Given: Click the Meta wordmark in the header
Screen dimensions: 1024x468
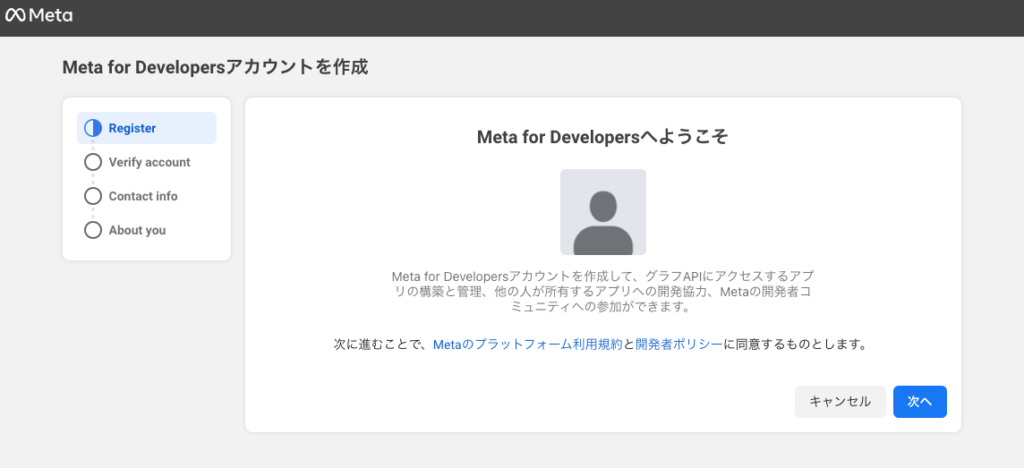Looking at the screenshot, I should click(52, 16).
